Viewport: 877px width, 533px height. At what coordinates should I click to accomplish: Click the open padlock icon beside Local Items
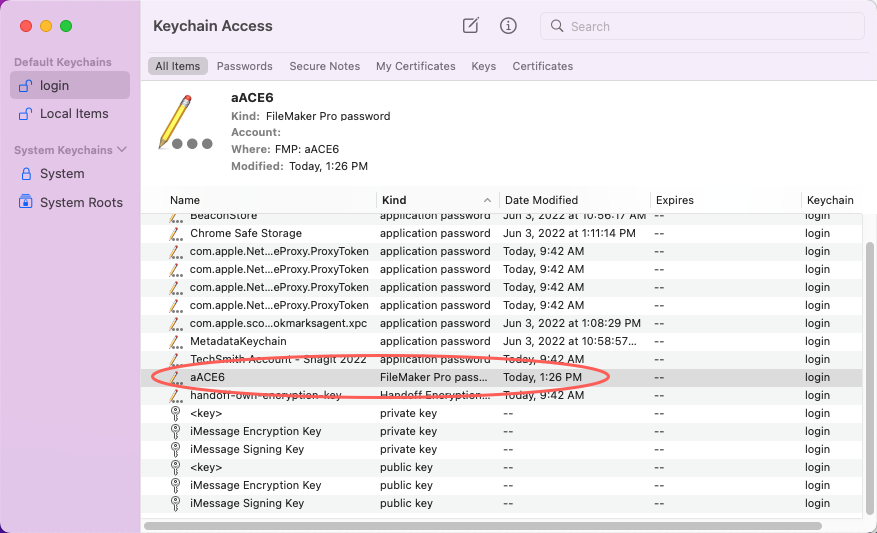[26, 114]
